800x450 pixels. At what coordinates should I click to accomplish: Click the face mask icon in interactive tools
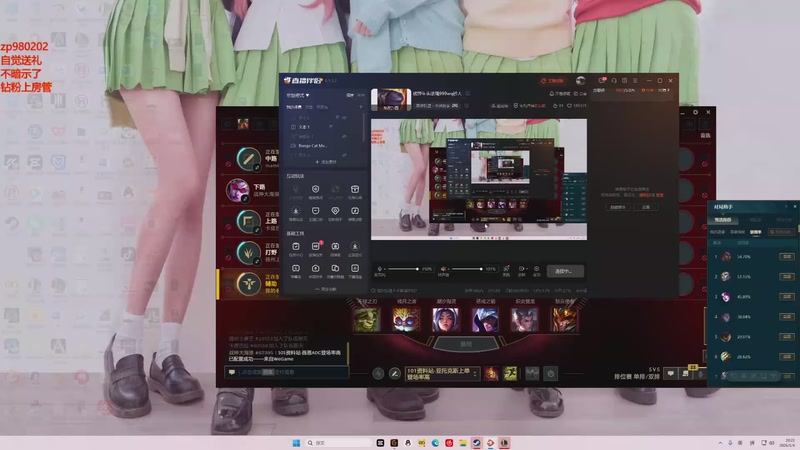(316, 213)
